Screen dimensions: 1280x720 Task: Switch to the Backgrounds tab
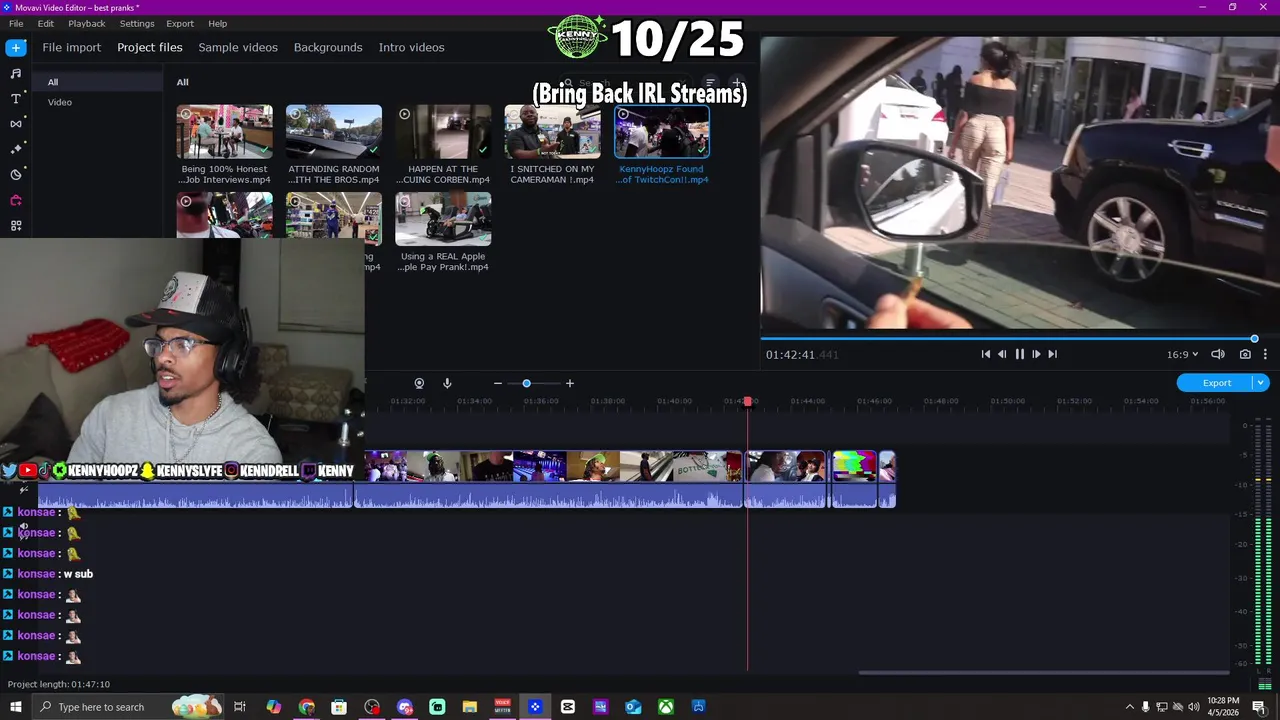(x=328, y=47)
